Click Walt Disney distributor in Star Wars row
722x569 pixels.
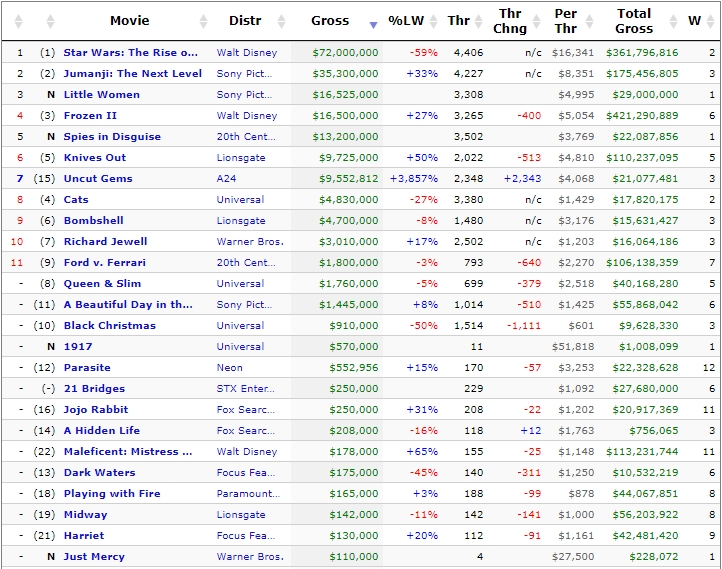(247, 52)
